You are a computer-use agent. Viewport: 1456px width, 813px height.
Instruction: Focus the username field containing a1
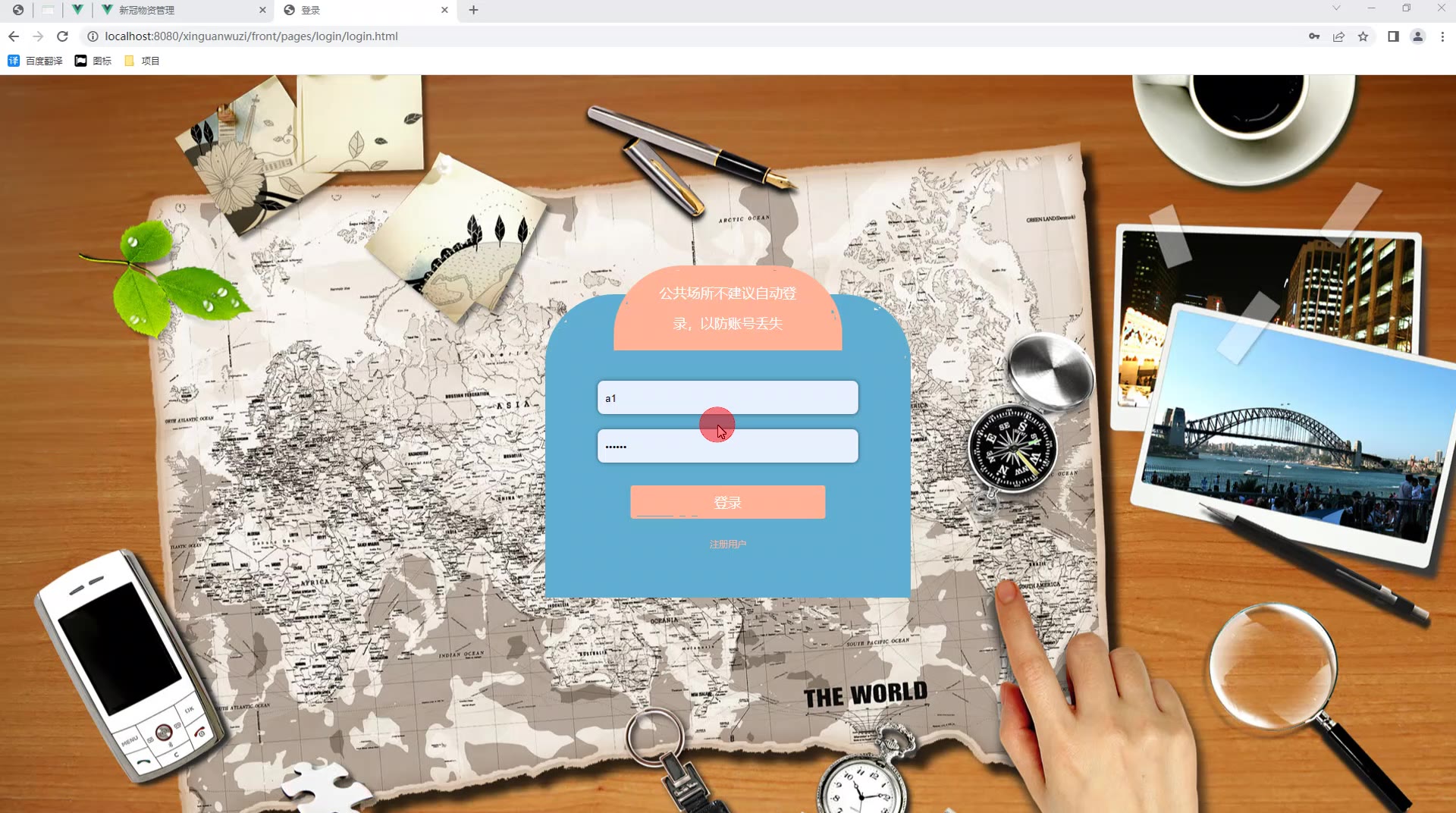coord(727,398)
